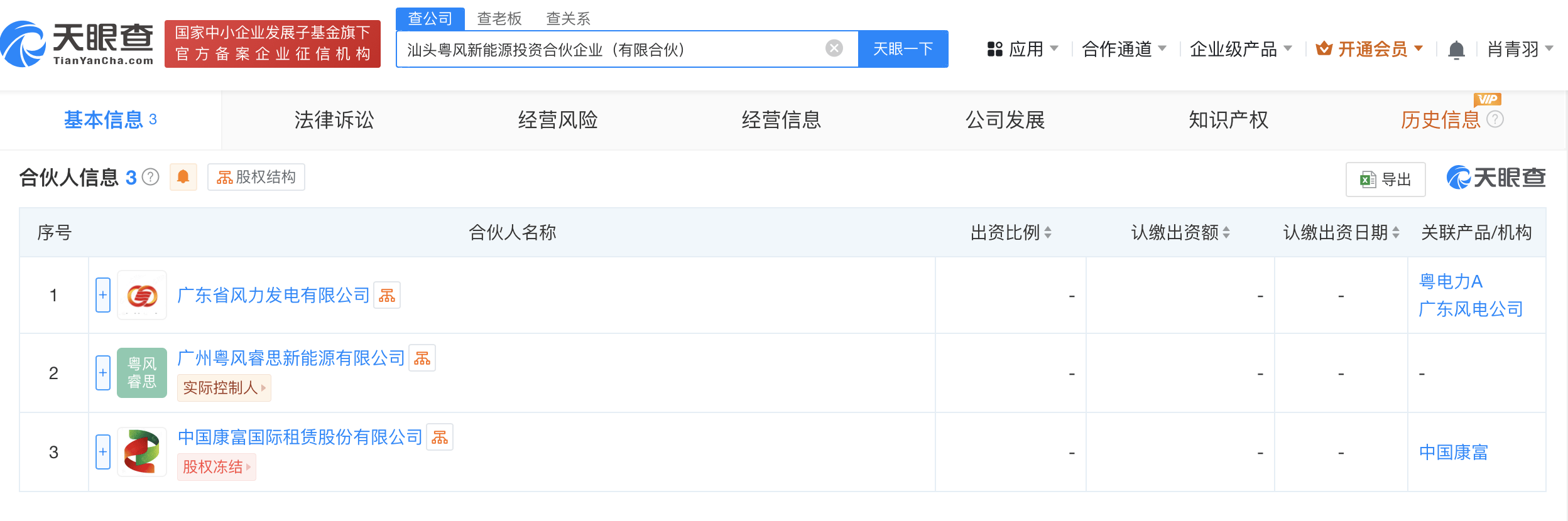The height and width of the screenshot is (521, 1568).
Task: Clear the search box with the X icon
Action: [834, 48]
